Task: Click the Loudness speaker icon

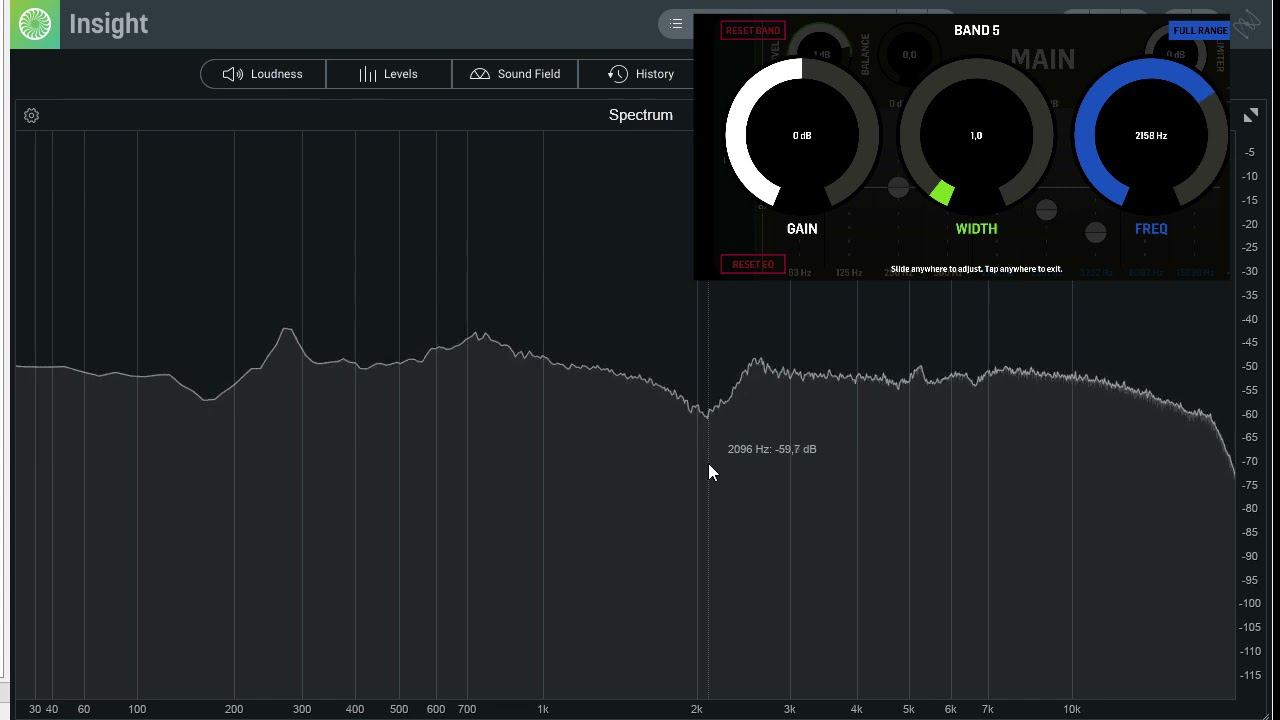Action: pos(233,74)
